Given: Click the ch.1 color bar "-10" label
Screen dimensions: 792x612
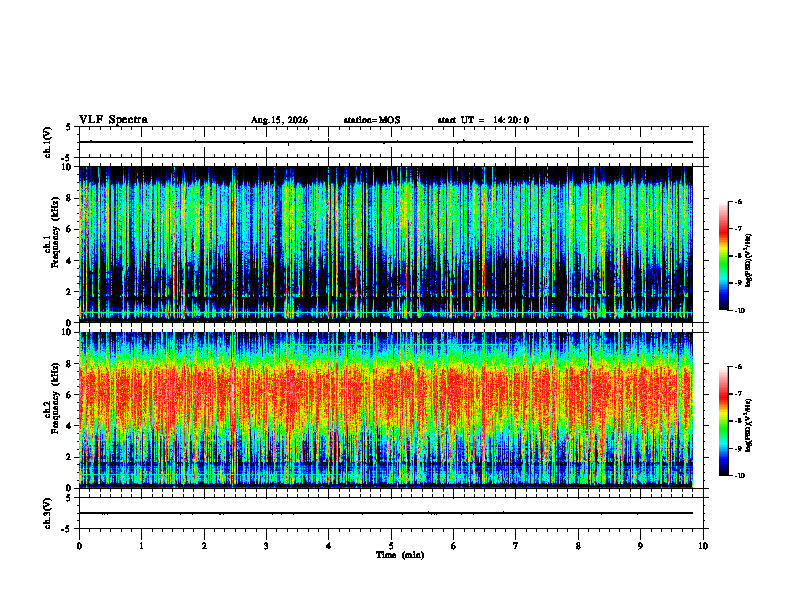Looking at the screenshot, I should pos(740,311).
